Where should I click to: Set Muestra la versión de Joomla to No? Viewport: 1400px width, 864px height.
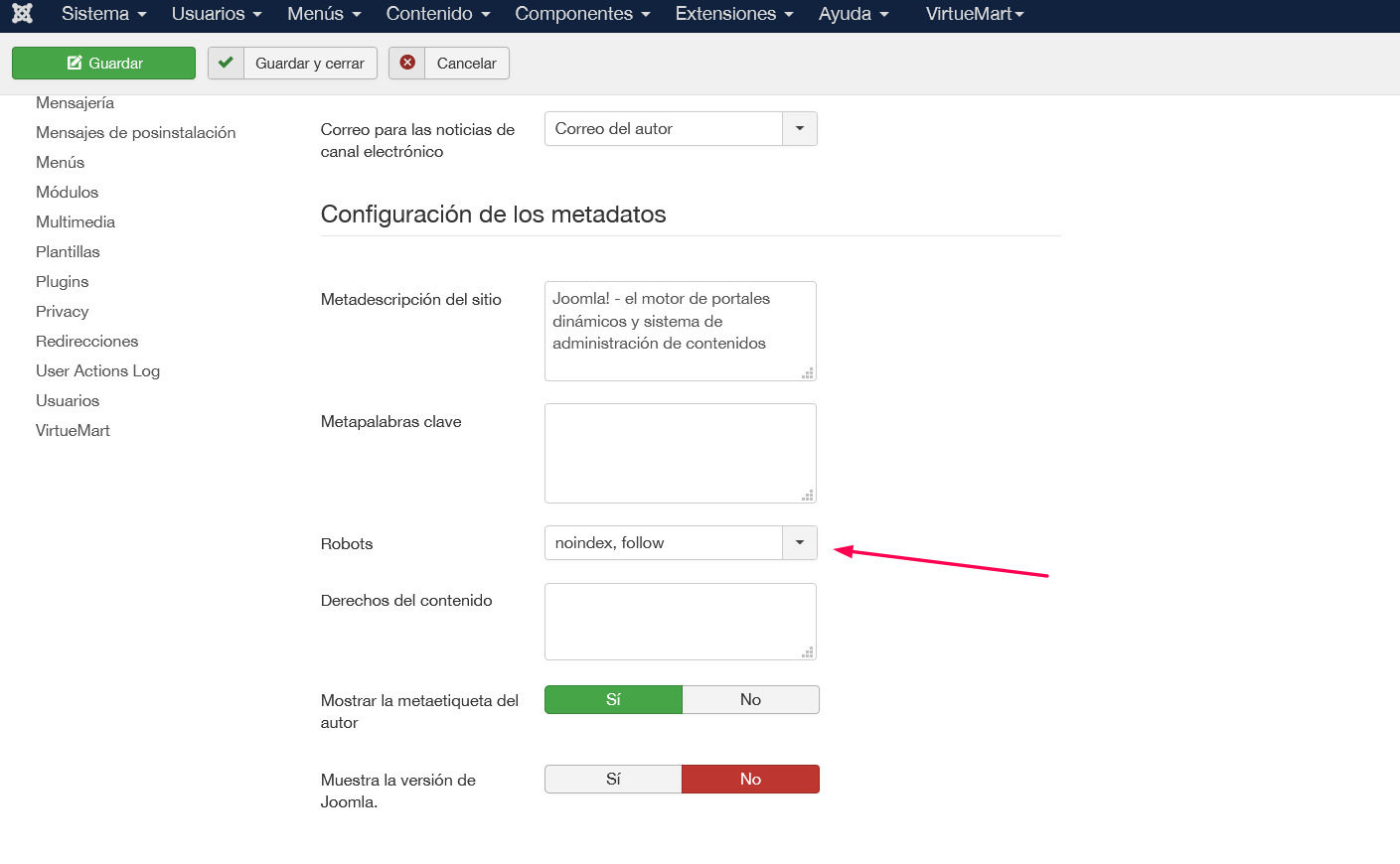[750, 779]
